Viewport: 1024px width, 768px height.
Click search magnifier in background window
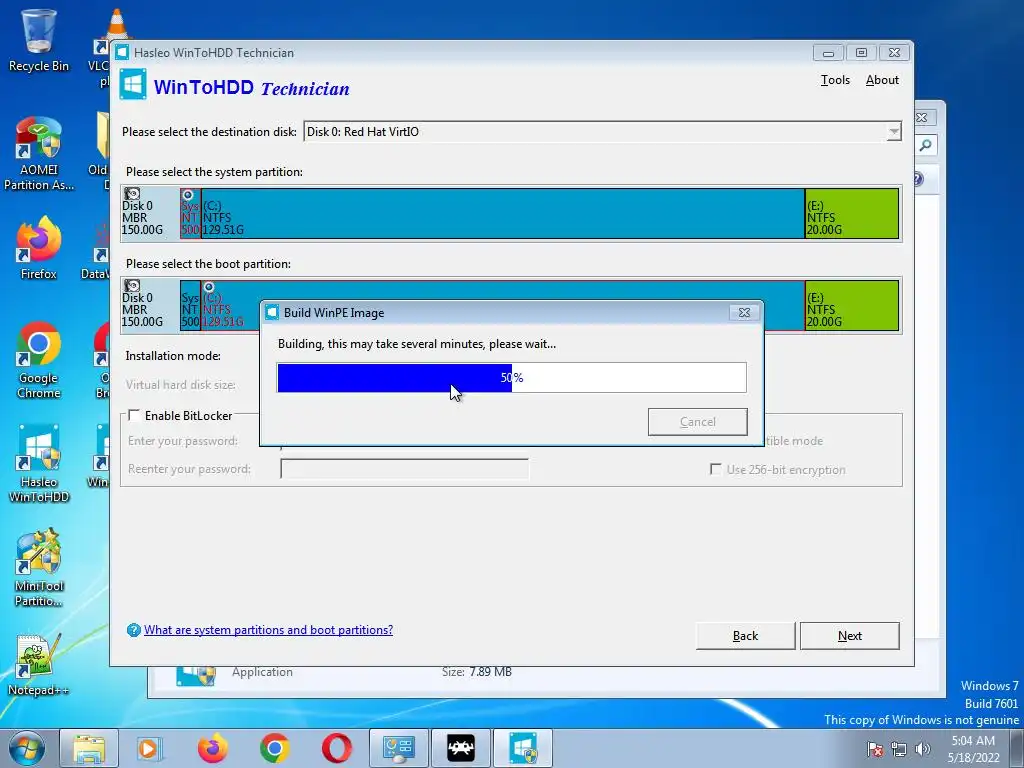925,145
